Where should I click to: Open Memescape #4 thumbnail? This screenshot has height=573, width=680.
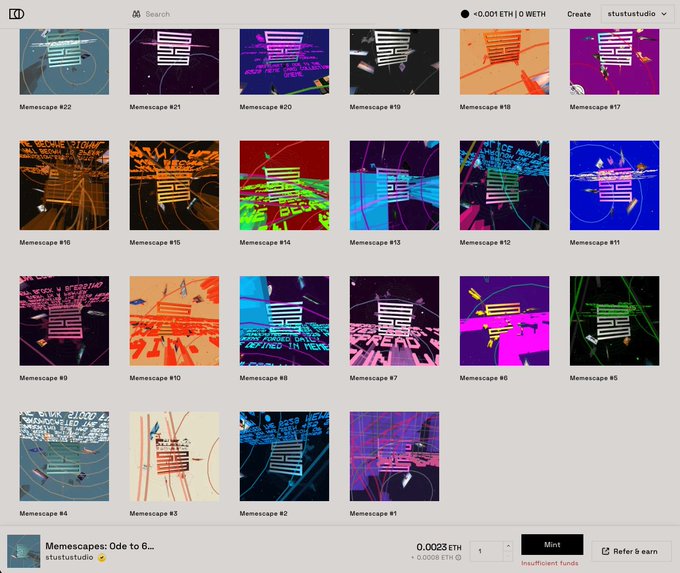(x=64, y=456)
